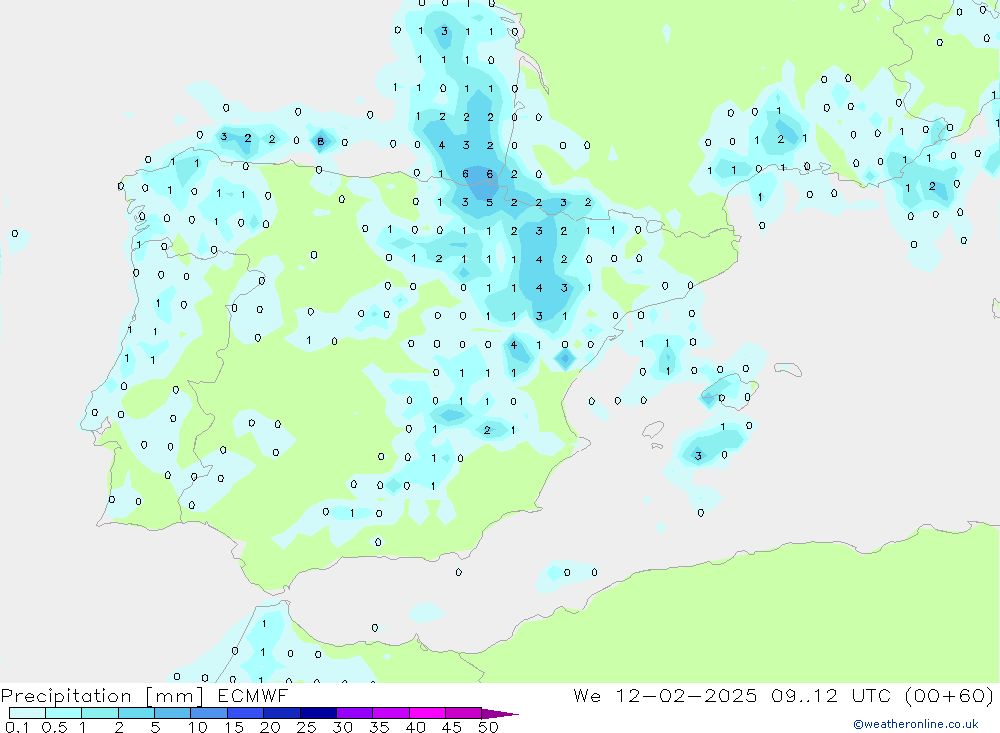Click the '5' value in the Pyrenees area
Viewport: 1000px width, 733px height.
tap(489, 202)
